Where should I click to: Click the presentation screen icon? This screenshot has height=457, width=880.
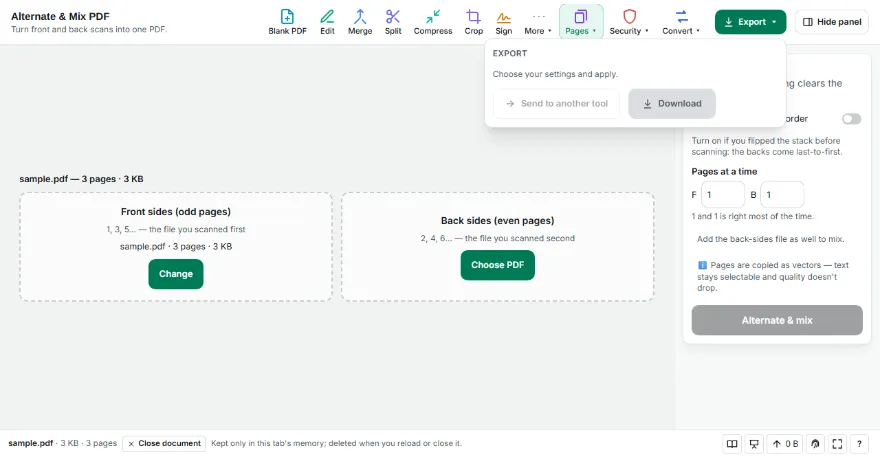click(x=754, y=444)
